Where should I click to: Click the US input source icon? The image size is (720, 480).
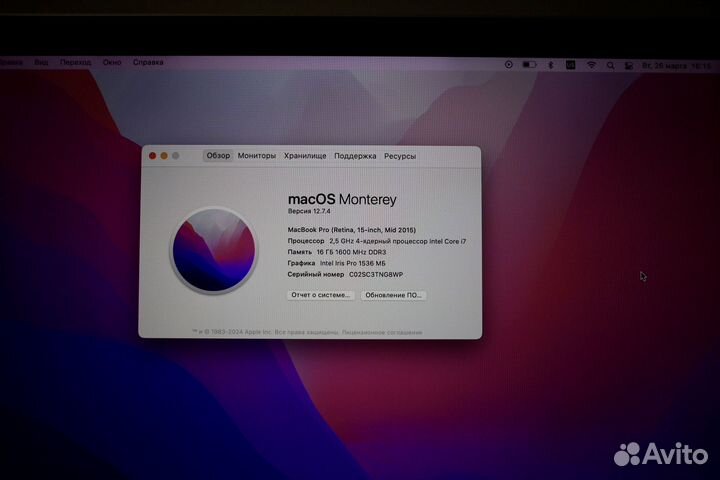coord(570,65)
